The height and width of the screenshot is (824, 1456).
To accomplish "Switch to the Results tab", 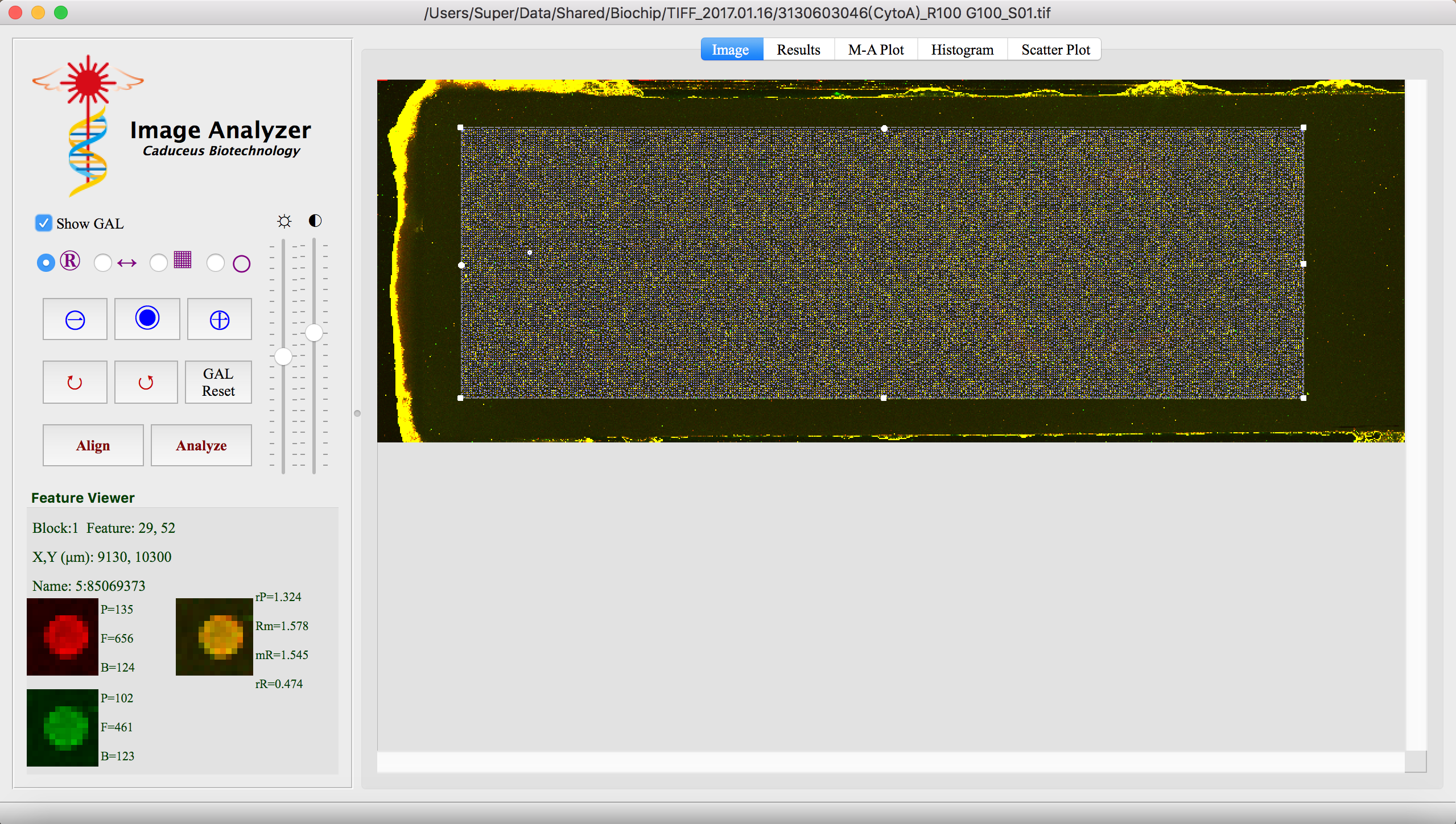I will (798, 50).
